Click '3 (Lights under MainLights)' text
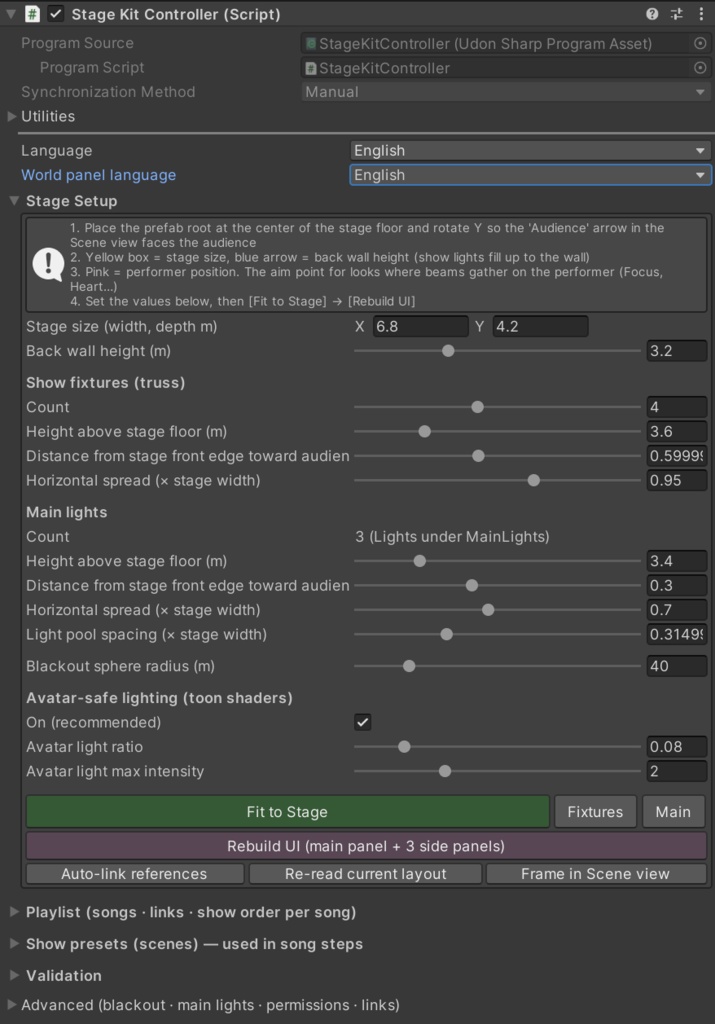Viewport: 715px width, 1024px height. (453, 537)
